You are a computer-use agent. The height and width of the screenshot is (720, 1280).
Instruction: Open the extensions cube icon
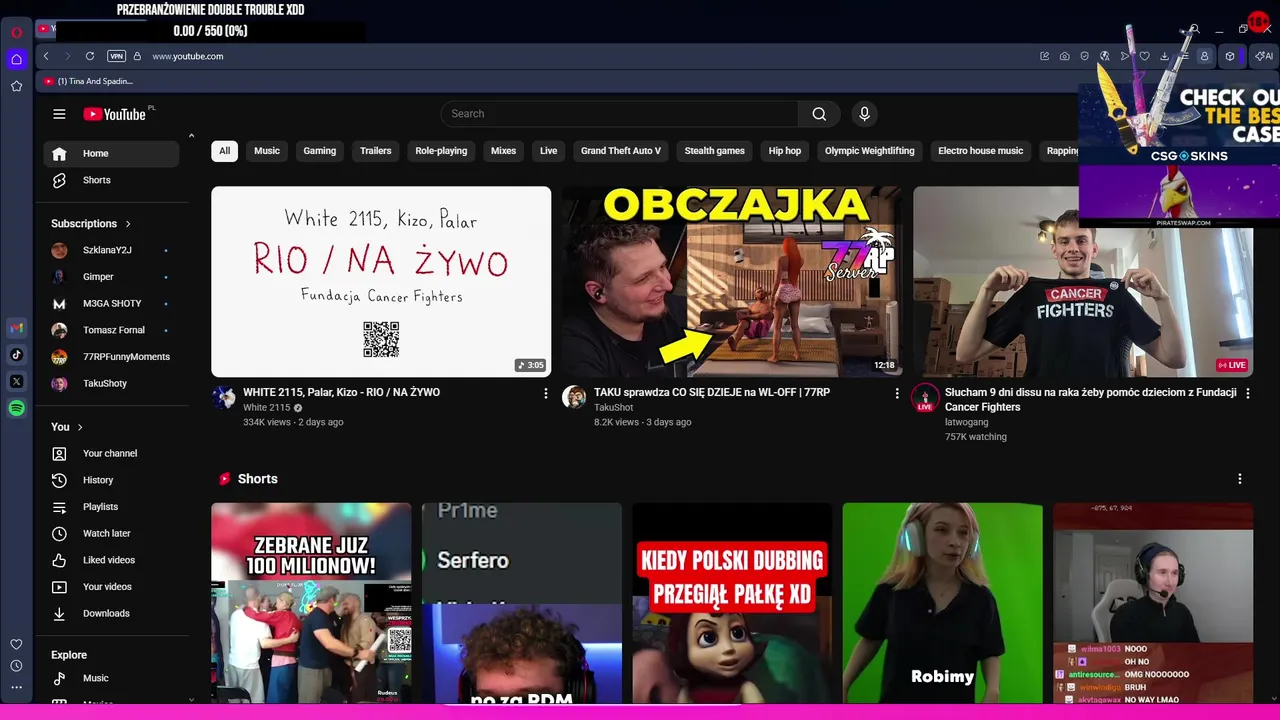(x=1230, y=56)
